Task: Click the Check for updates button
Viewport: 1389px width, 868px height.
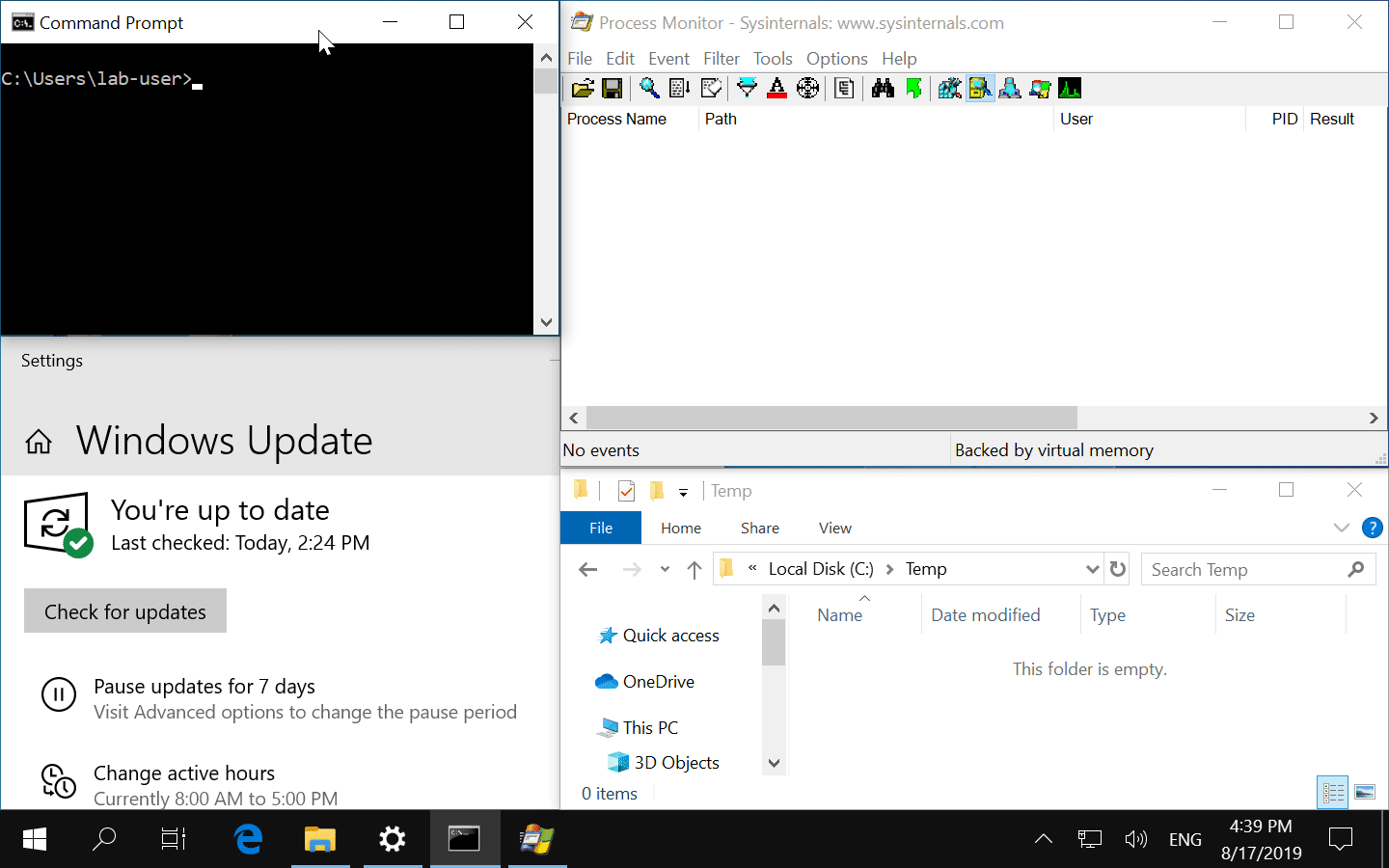Action: point(125,611)
